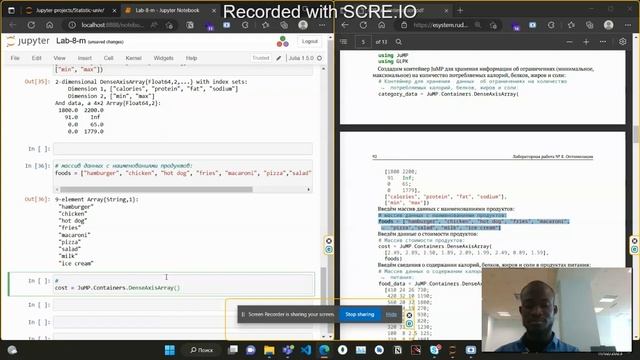Search in the PDF document
640x360 pixels.
click(x=399, y=42)
